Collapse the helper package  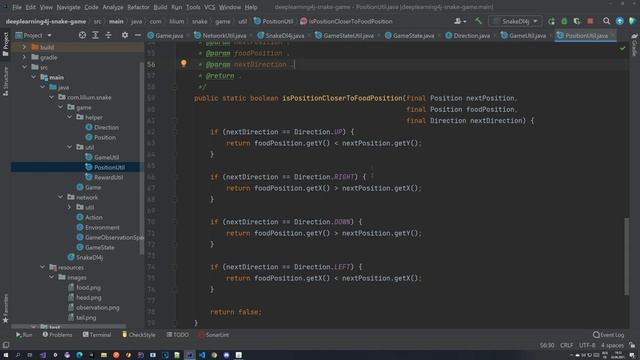click(x=69, y=117)
